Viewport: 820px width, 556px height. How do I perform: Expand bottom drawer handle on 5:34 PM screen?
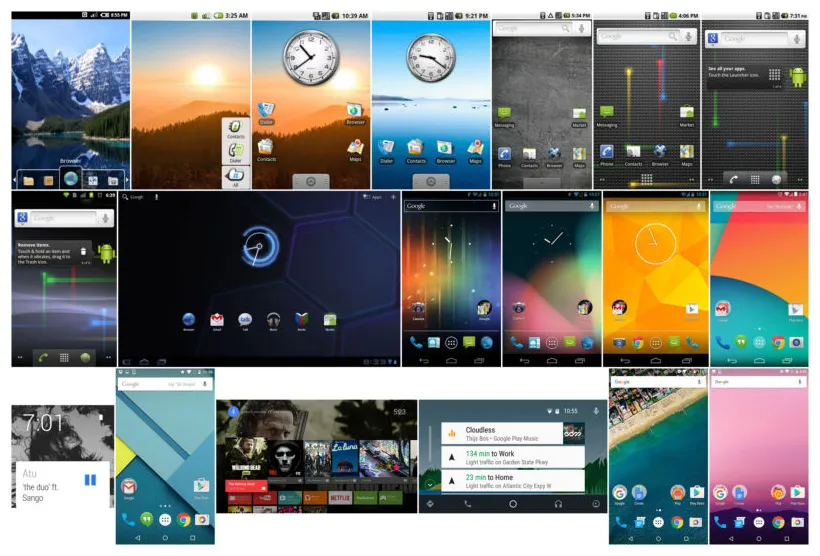coord(542,183)
